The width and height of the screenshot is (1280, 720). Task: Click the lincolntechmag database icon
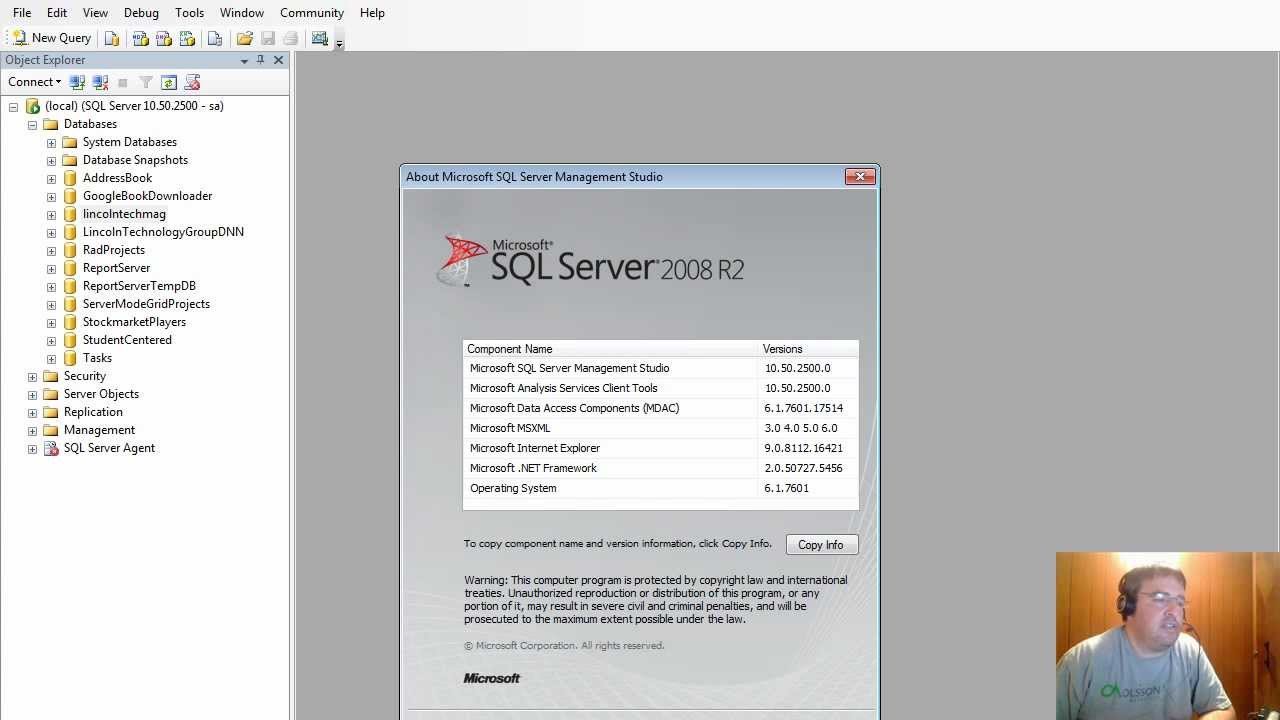pyautogui.click(x=70, y=214)
